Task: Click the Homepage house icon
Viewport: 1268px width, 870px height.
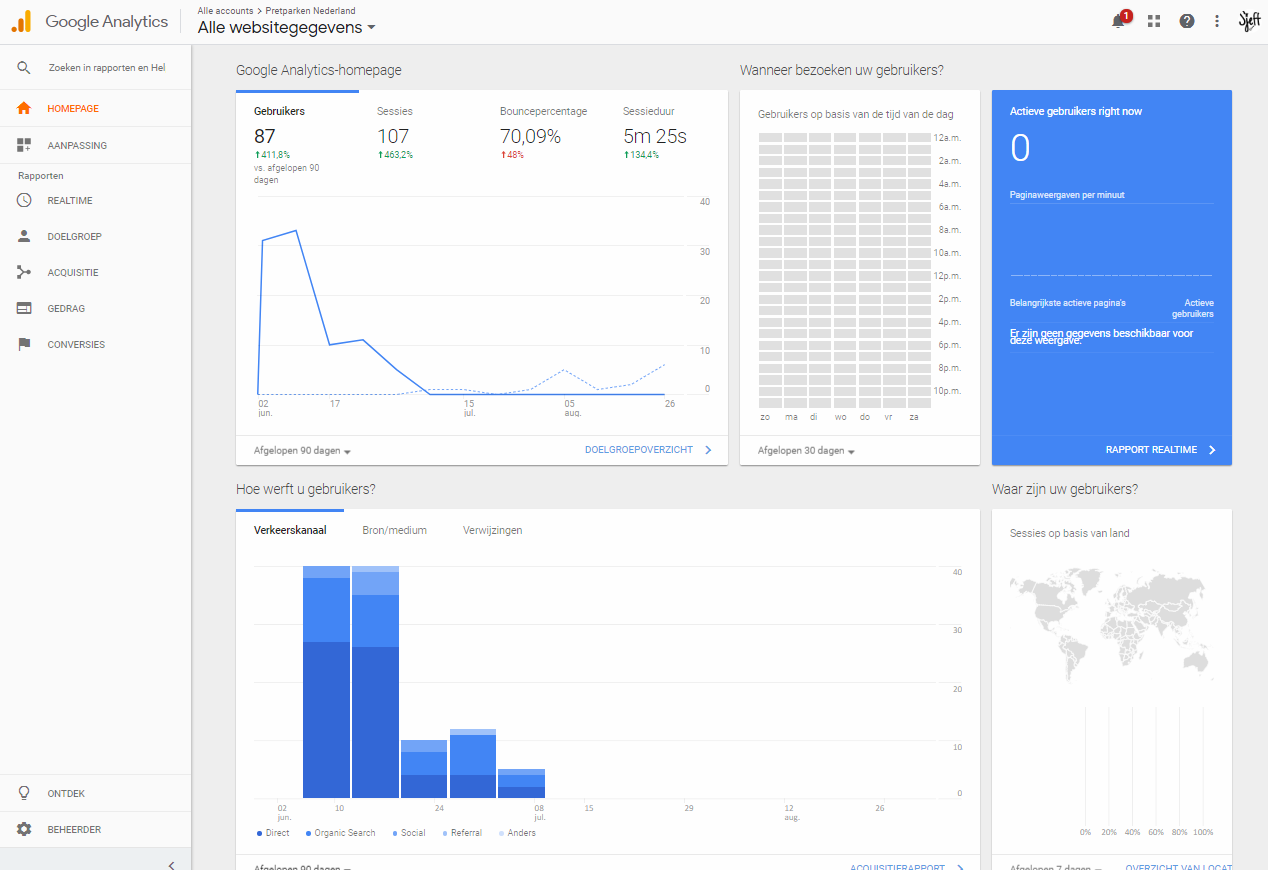Action: pyautogui.click(x=24, y=108)
